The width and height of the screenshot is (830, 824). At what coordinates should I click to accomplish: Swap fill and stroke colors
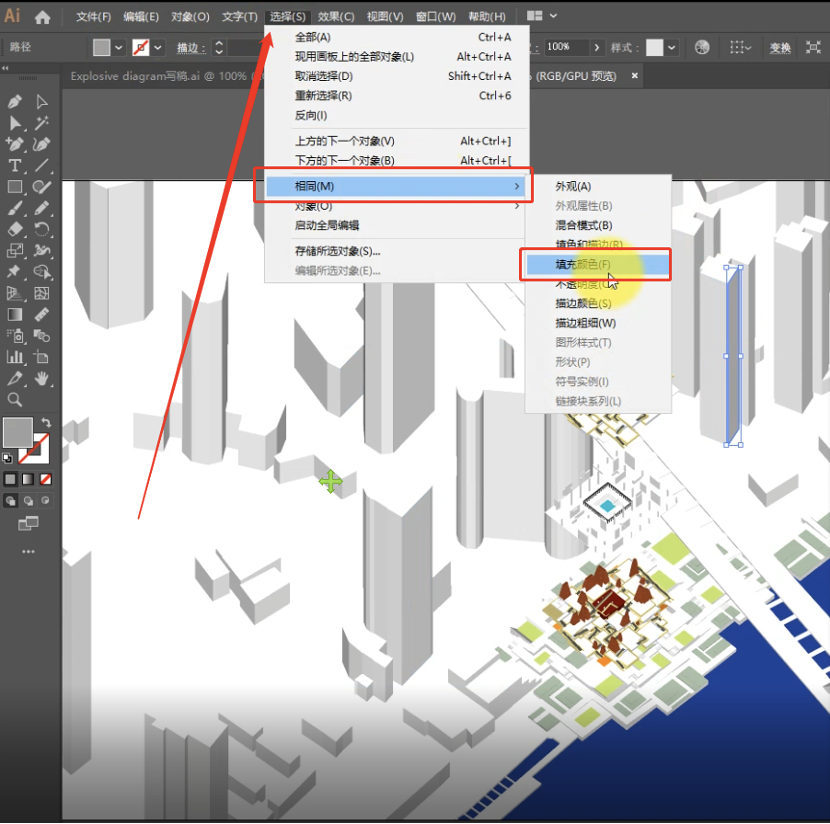click(46, 422)
